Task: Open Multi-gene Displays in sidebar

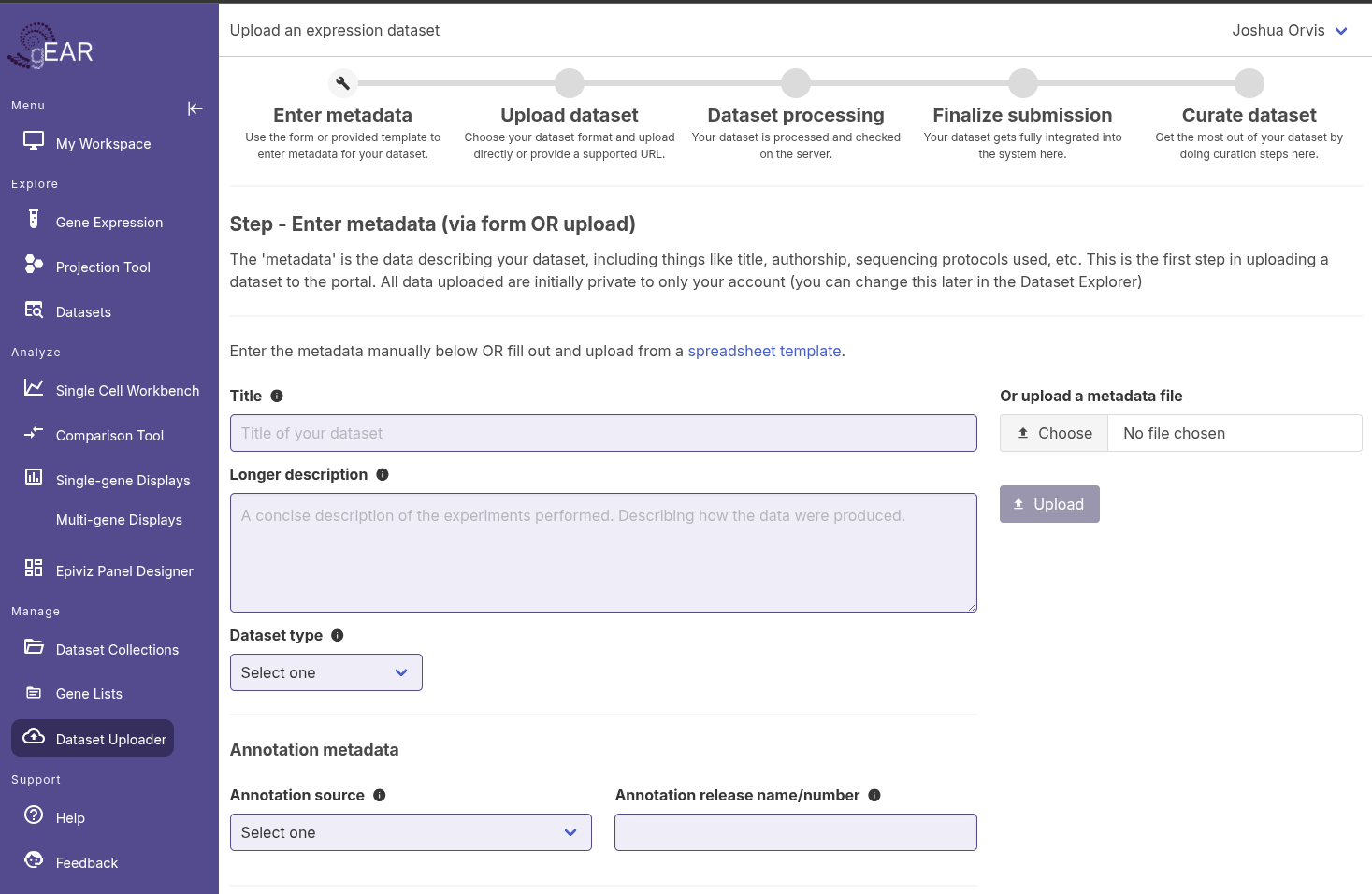Action: (x=119, y=520)
